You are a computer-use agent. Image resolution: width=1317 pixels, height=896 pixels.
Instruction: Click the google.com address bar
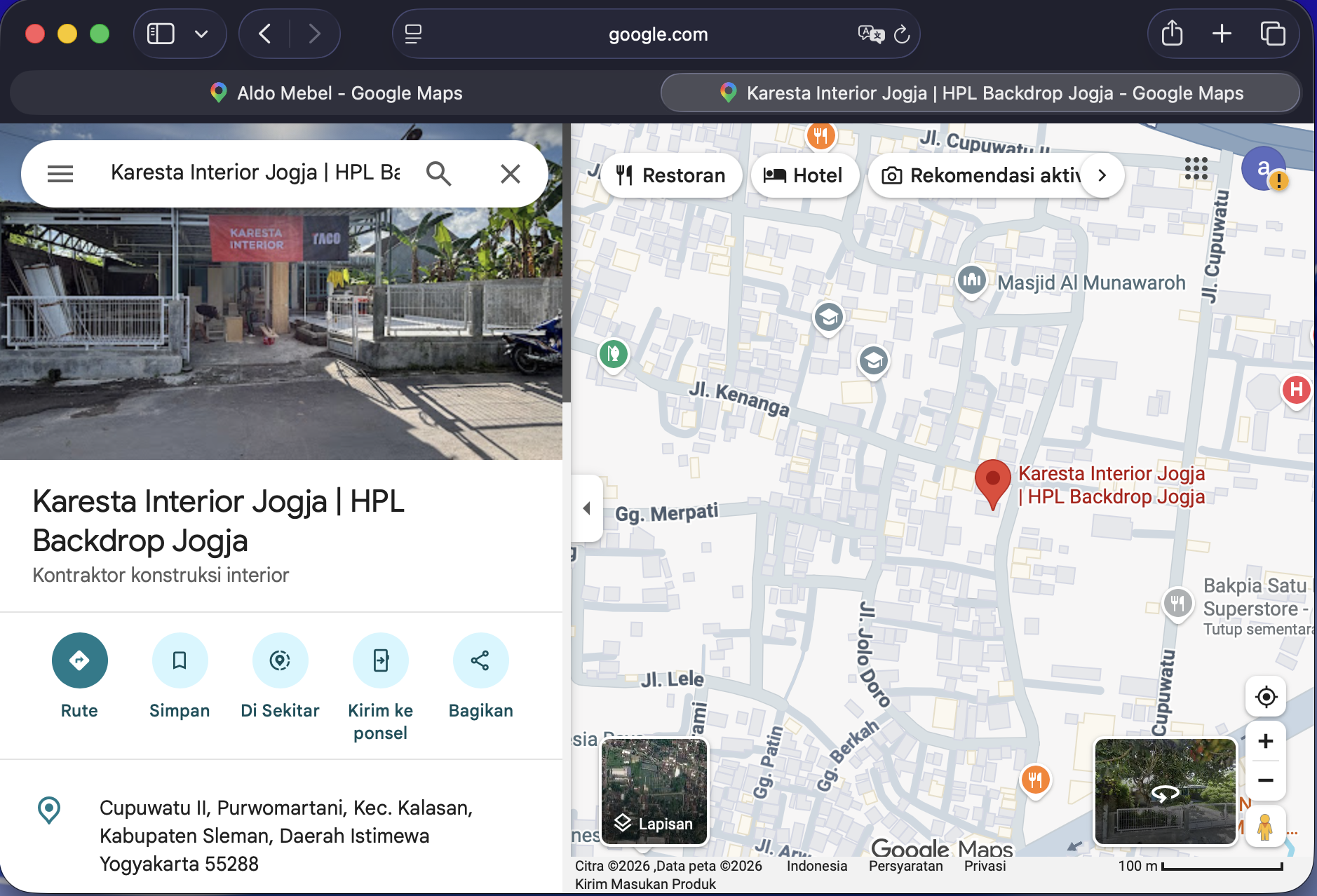(x=658, y=34)
